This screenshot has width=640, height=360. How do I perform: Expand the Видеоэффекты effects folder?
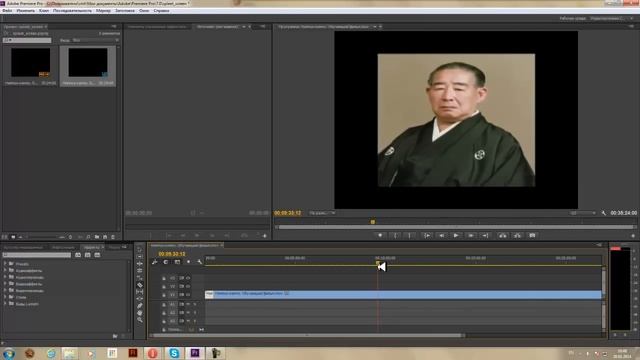(x=5, y=284)
